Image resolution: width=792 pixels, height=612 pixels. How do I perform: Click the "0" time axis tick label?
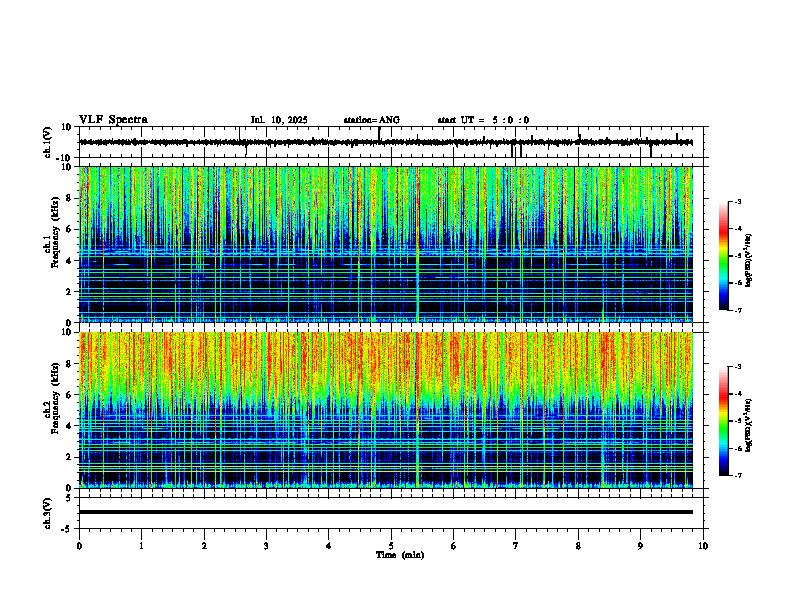pyautogui.click(x=79, y=546)
